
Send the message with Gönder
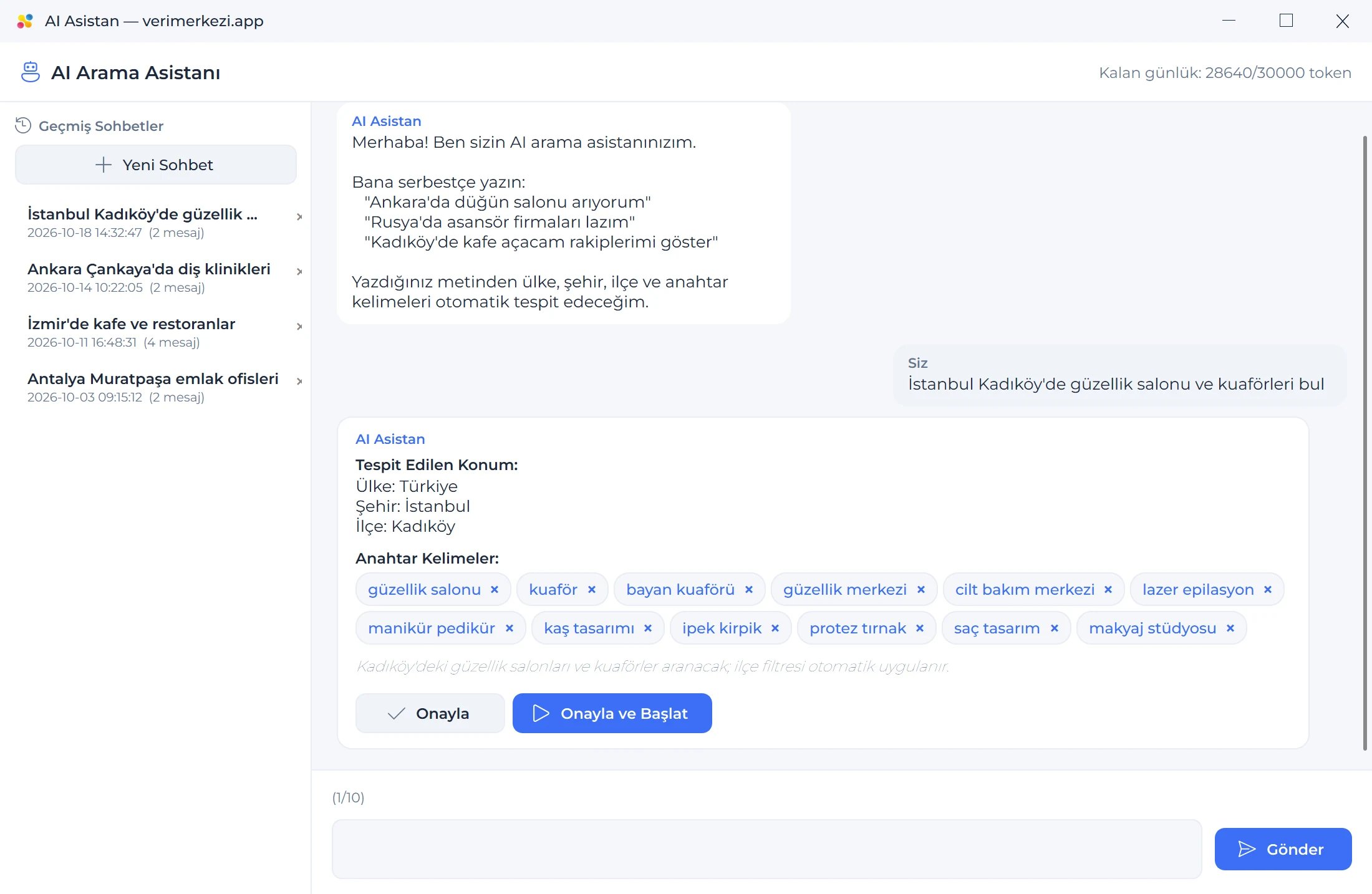[x=1283, y=849]
